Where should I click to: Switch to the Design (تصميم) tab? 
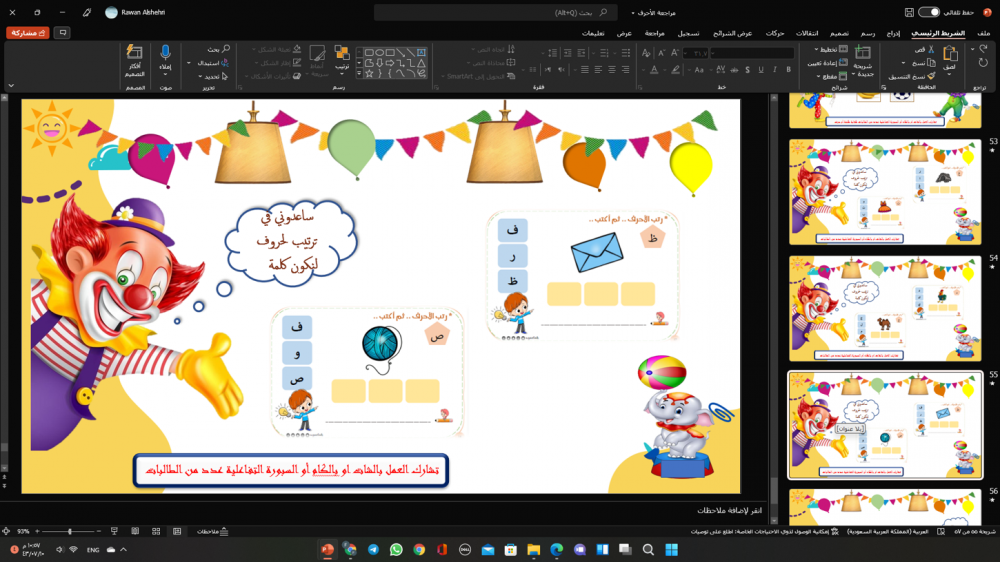(x=839, y=33)
